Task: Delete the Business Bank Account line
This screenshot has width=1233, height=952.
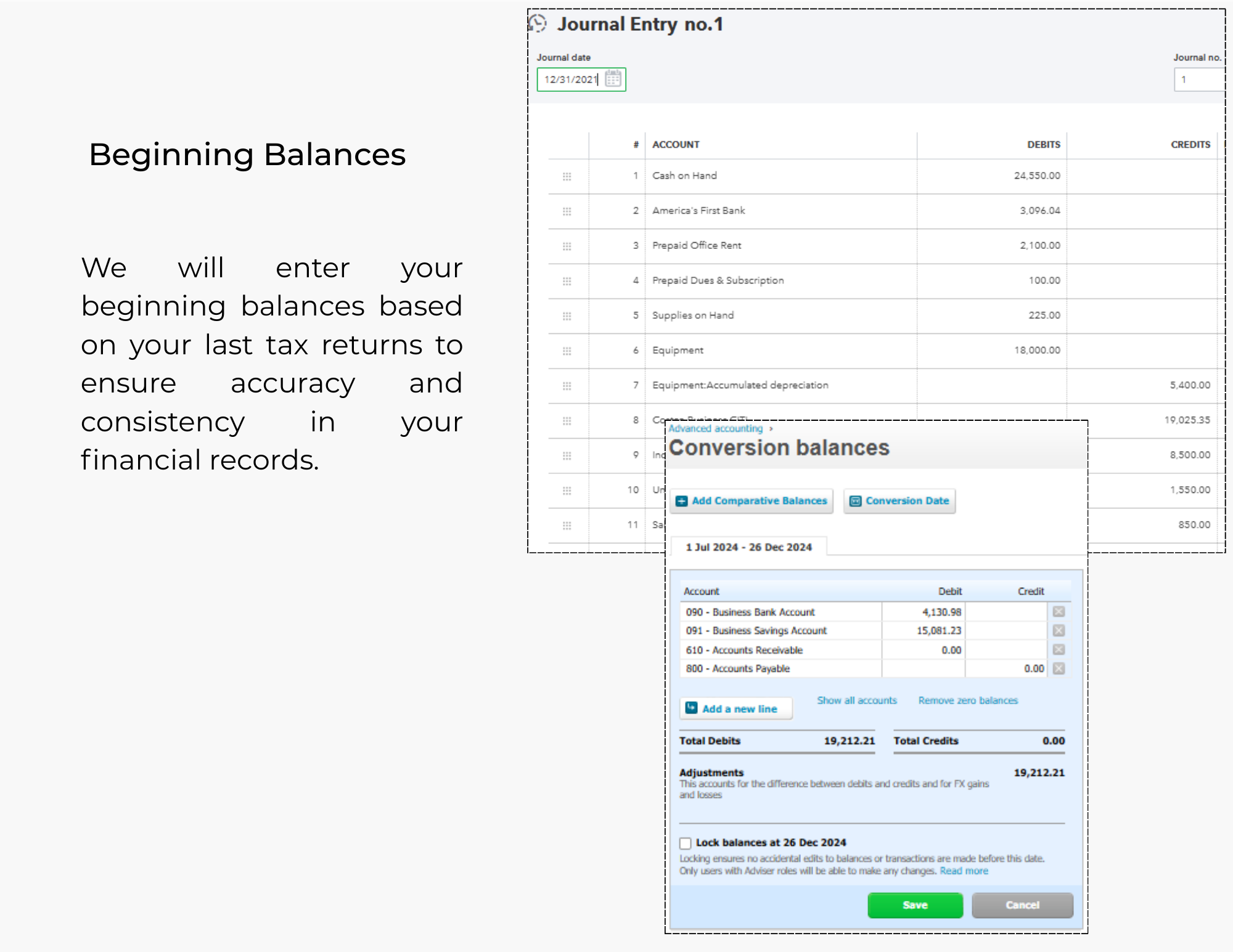Action: tap(1059, 612)
